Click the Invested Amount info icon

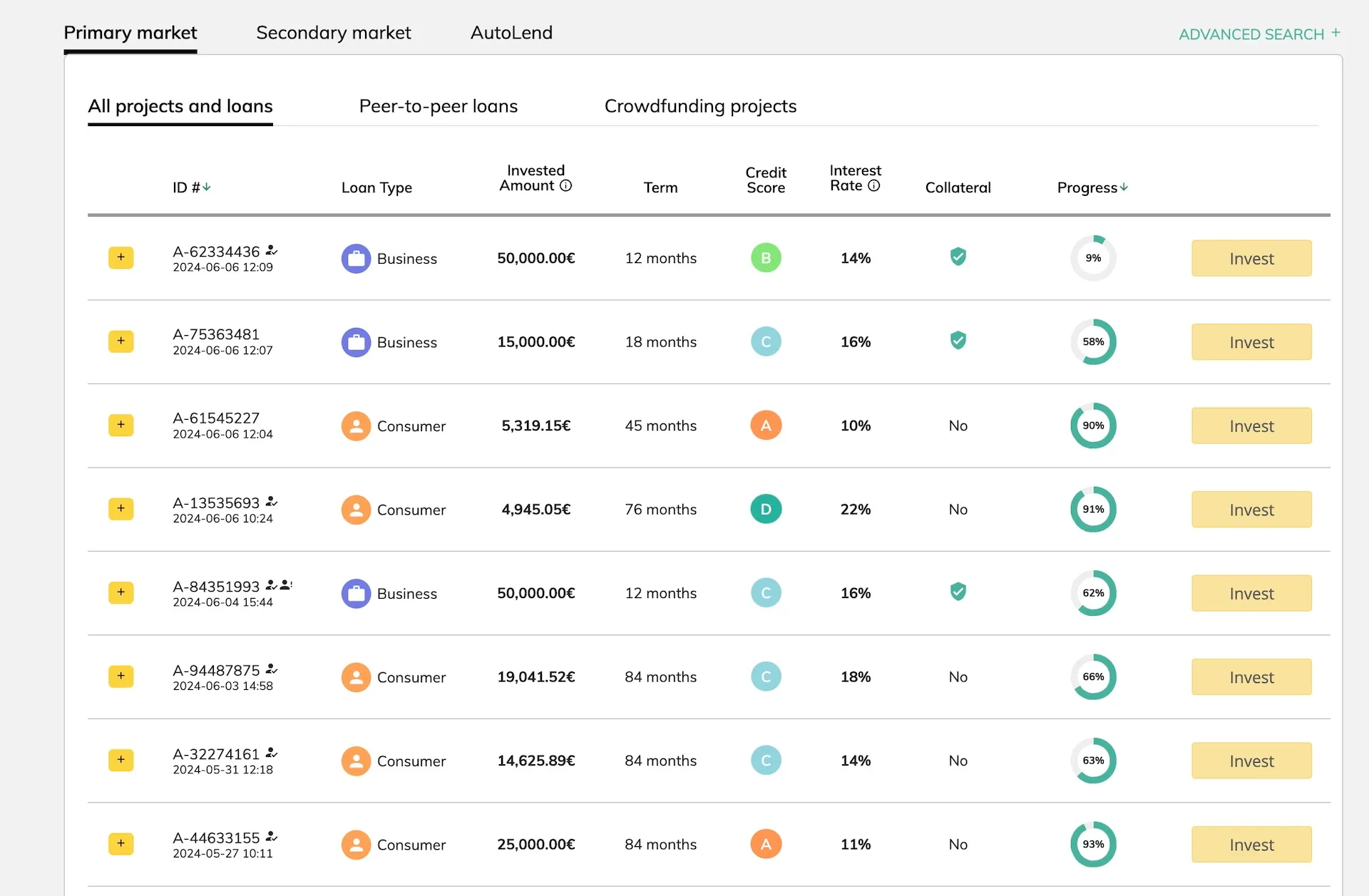pos(565,185)
